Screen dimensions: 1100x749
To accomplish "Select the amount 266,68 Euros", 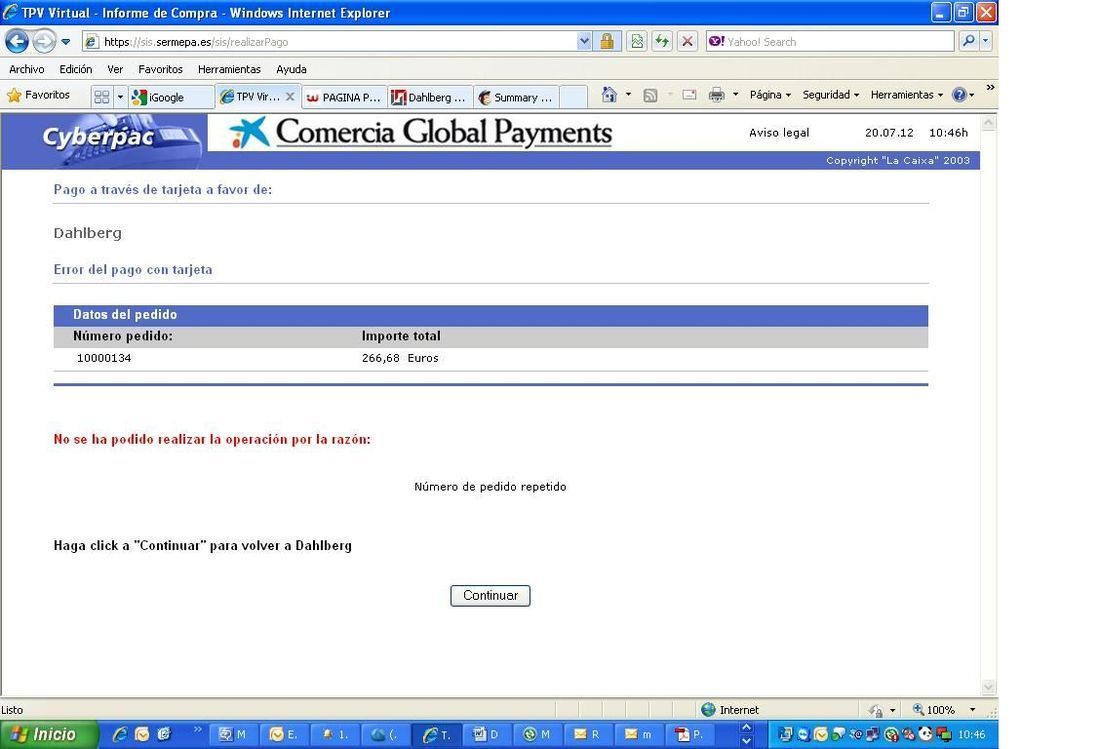I will (400, 358).
